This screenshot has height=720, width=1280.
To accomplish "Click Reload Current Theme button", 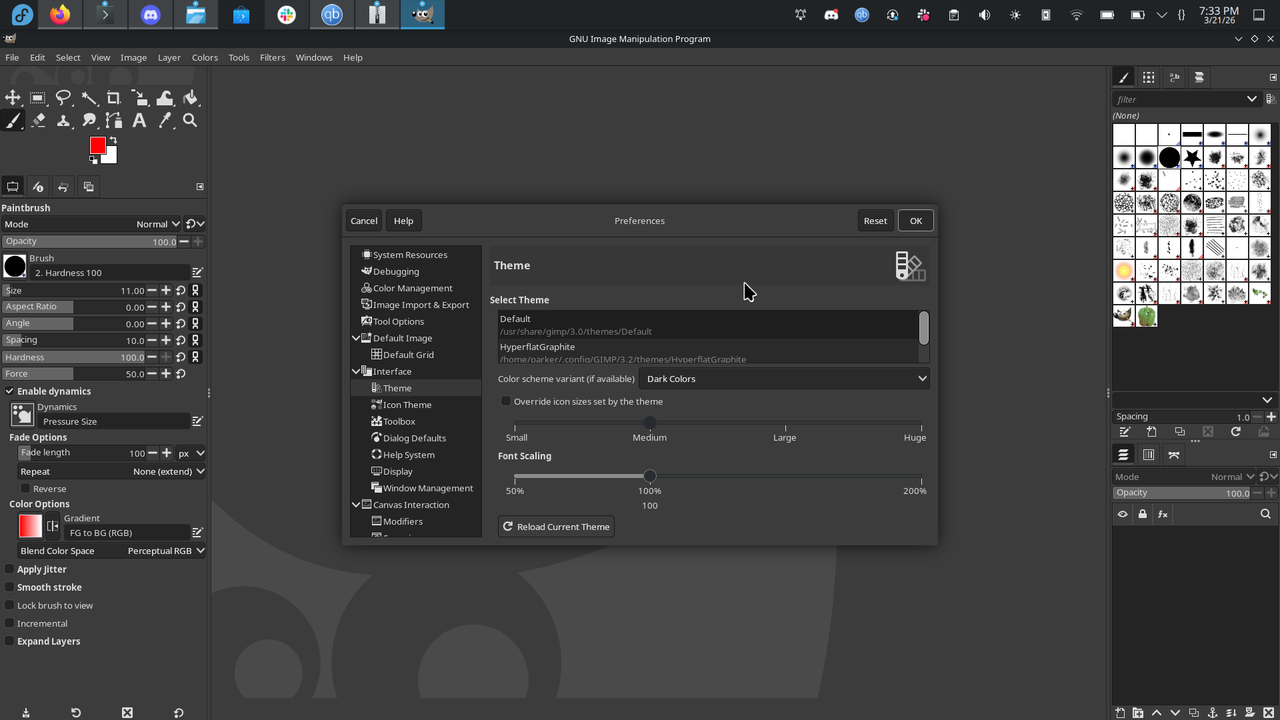I will click(x=556, y=527).
